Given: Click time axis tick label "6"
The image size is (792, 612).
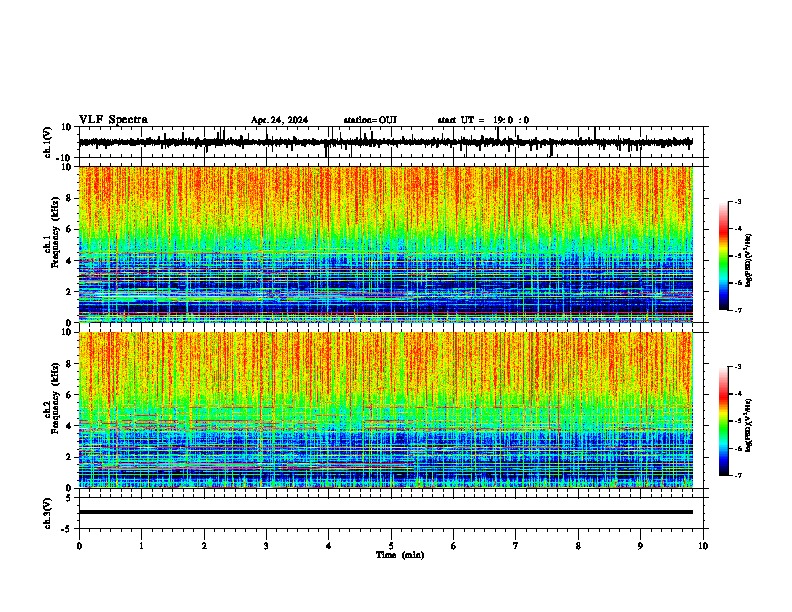Looking at the screenshot, I should 454,546.
